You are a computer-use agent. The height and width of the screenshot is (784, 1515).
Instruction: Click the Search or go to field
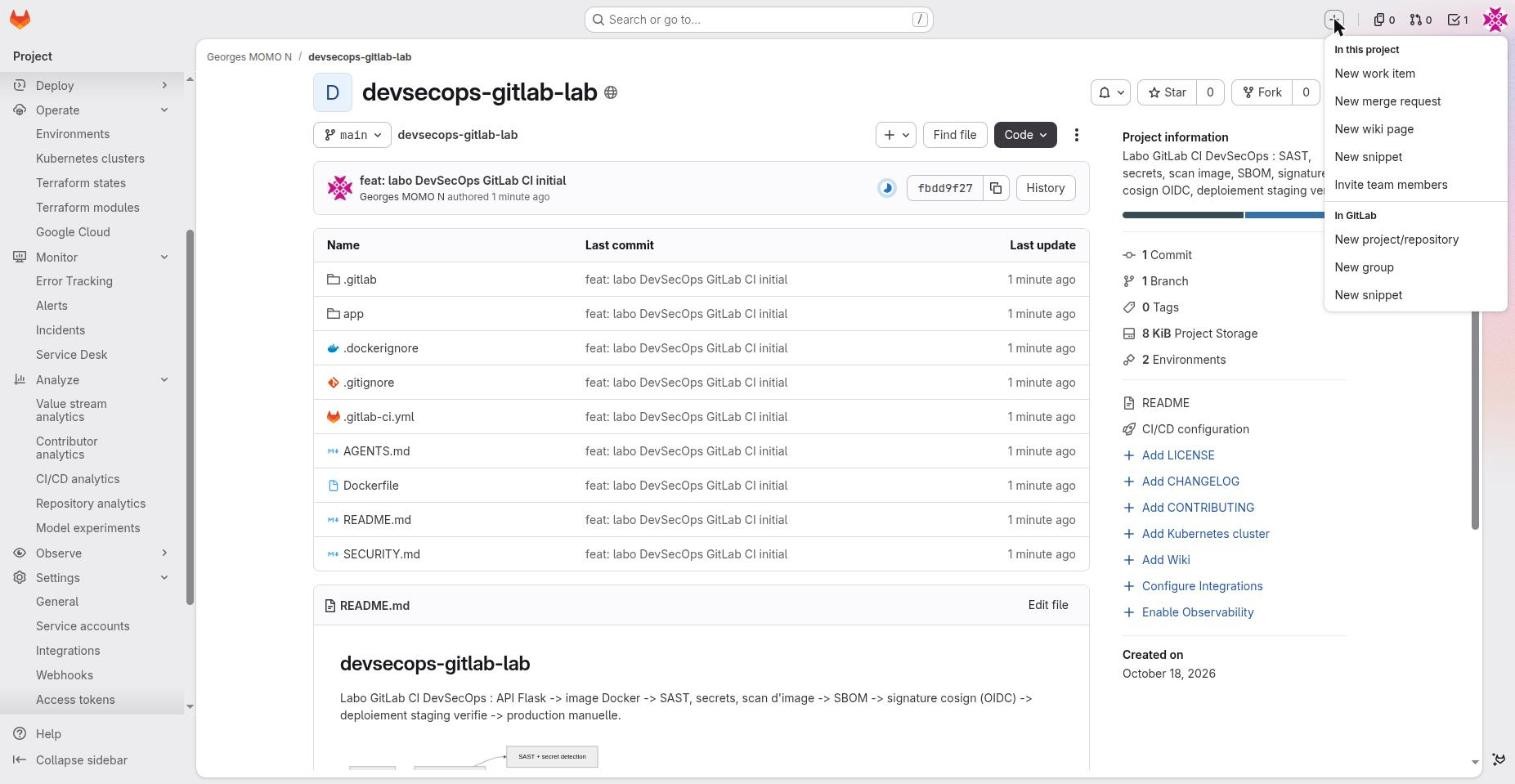tap(759, 19)
